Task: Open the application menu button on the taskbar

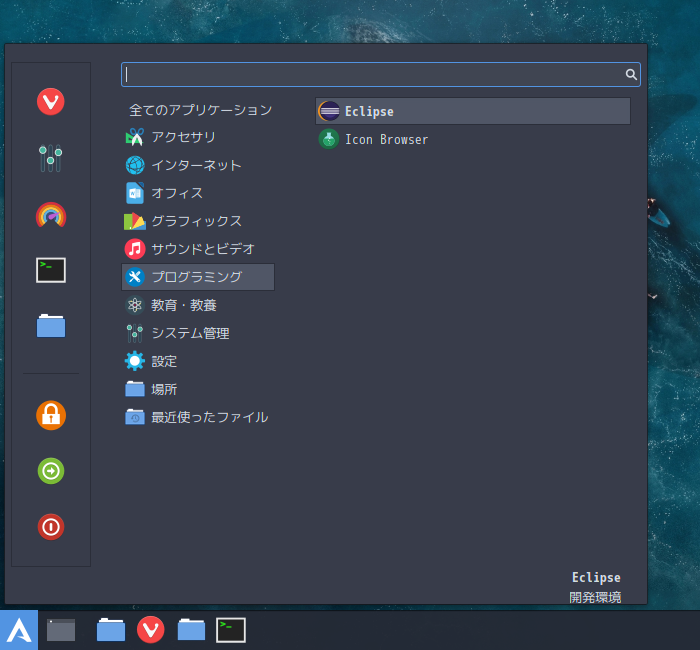Action: pos(19,630)
